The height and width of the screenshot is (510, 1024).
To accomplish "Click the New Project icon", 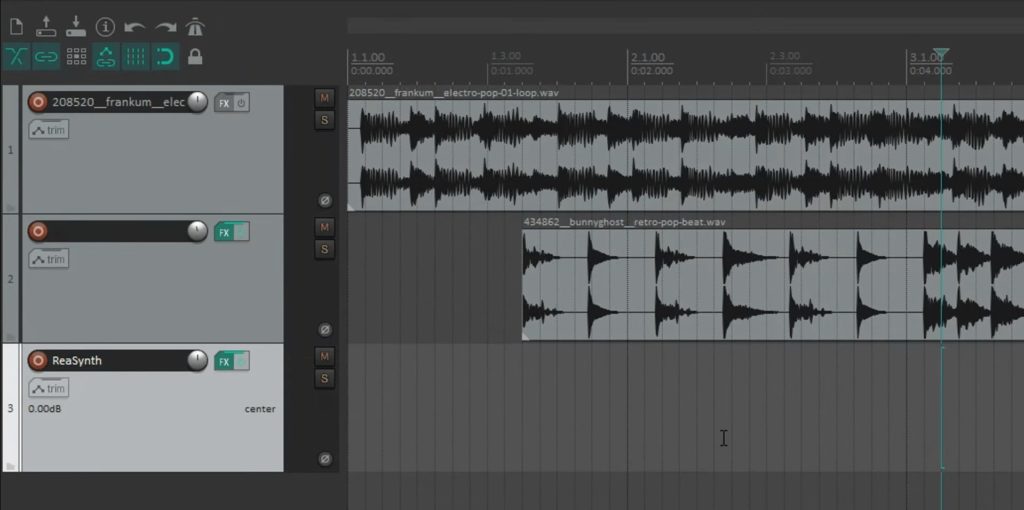I will (x=16, y=27).
